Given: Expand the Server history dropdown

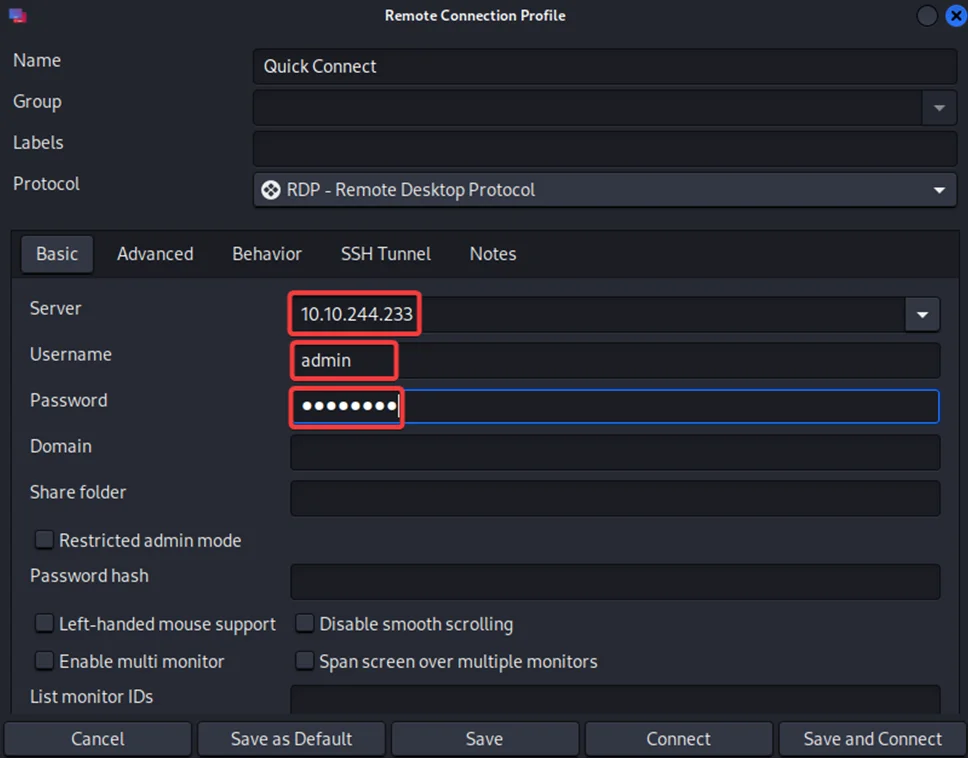Looking at the screenshot, I should click(922, 314).
